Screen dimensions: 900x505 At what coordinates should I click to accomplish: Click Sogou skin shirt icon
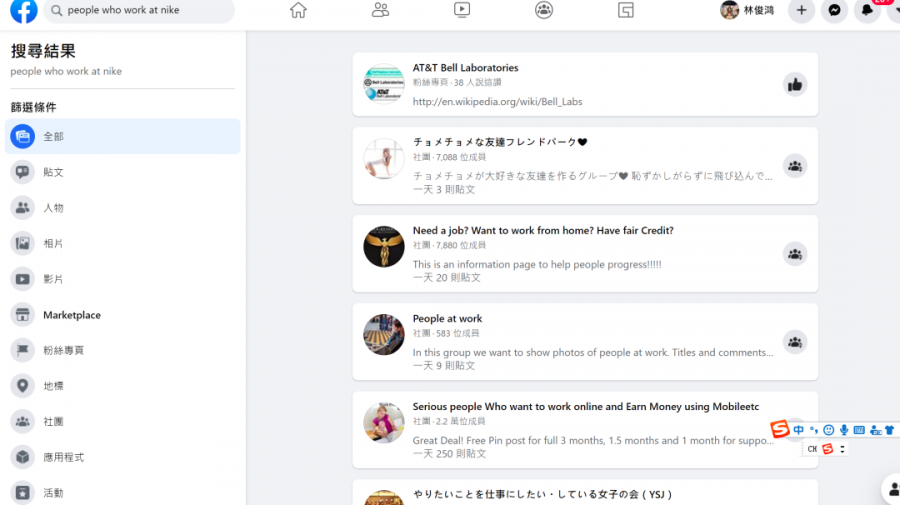pyautogui.click(x=889, y=430)
